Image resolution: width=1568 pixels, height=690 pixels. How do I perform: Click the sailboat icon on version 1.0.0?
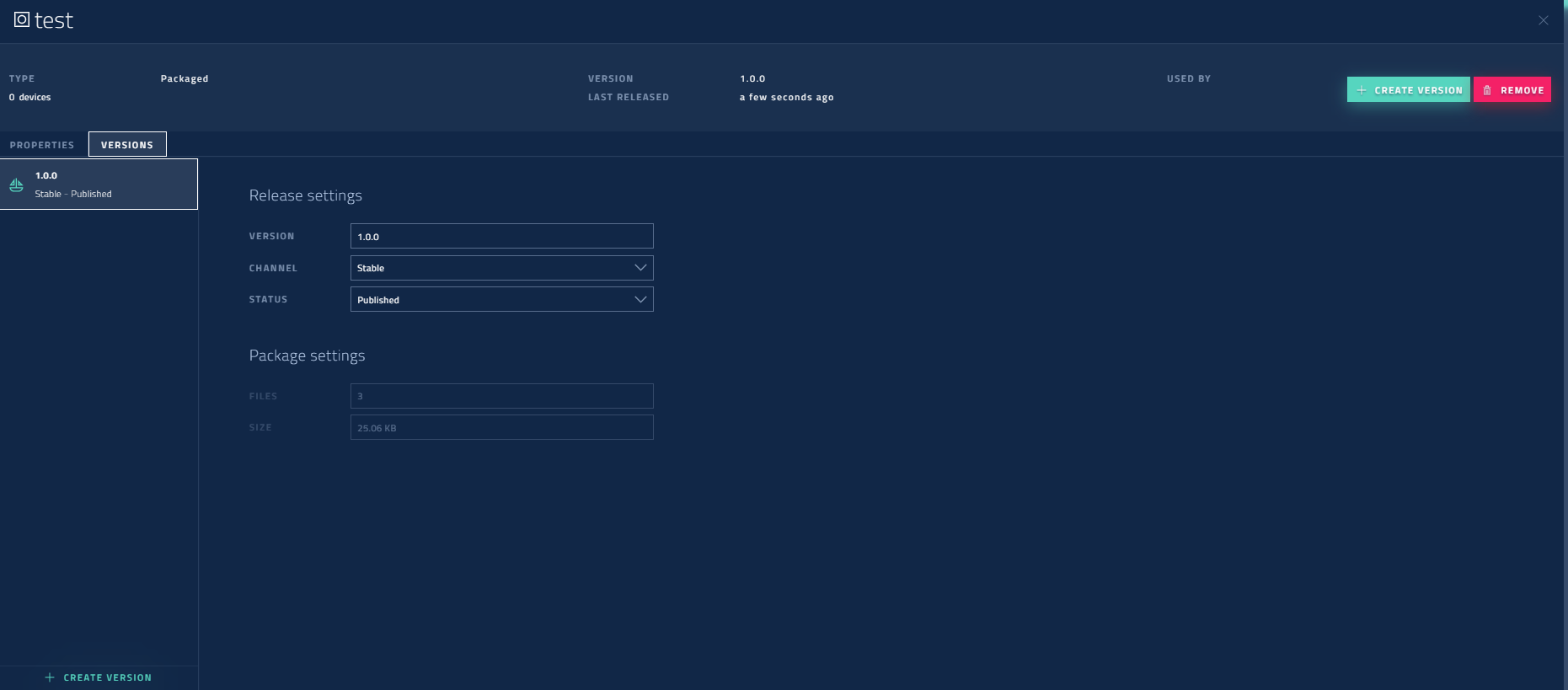click(17, 185)
